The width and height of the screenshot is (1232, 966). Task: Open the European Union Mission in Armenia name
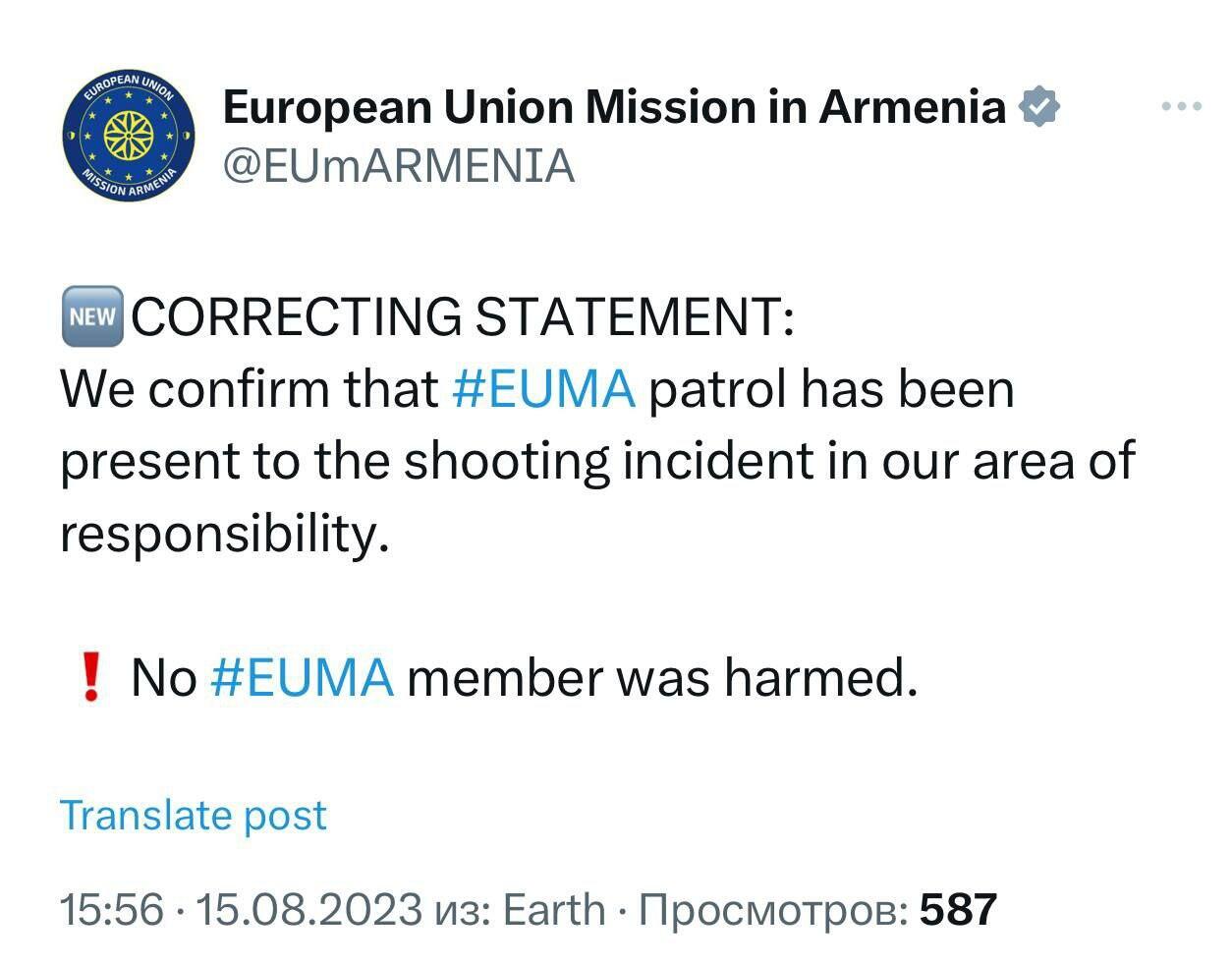pyautogui.click(x=614, y=106)
